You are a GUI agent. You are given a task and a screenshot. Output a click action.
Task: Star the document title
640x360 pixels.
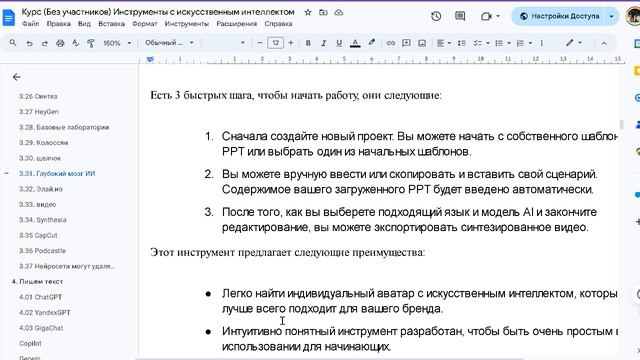click(x=308, y=13)
